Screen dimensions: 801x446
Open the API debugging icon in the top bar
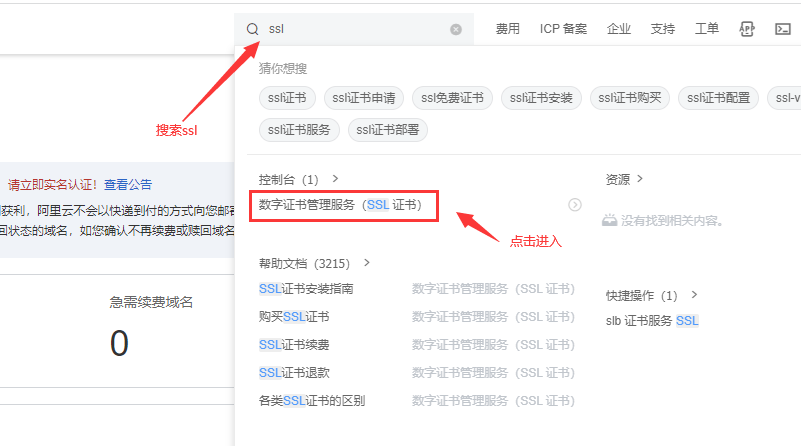tap(746, 29)
